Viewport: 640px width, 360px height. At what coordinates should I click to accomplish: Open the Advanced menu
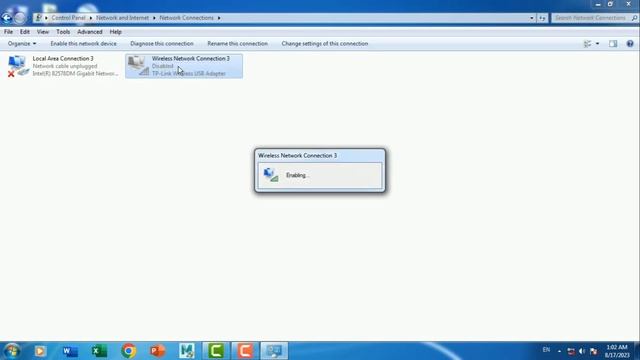(90, 32)
